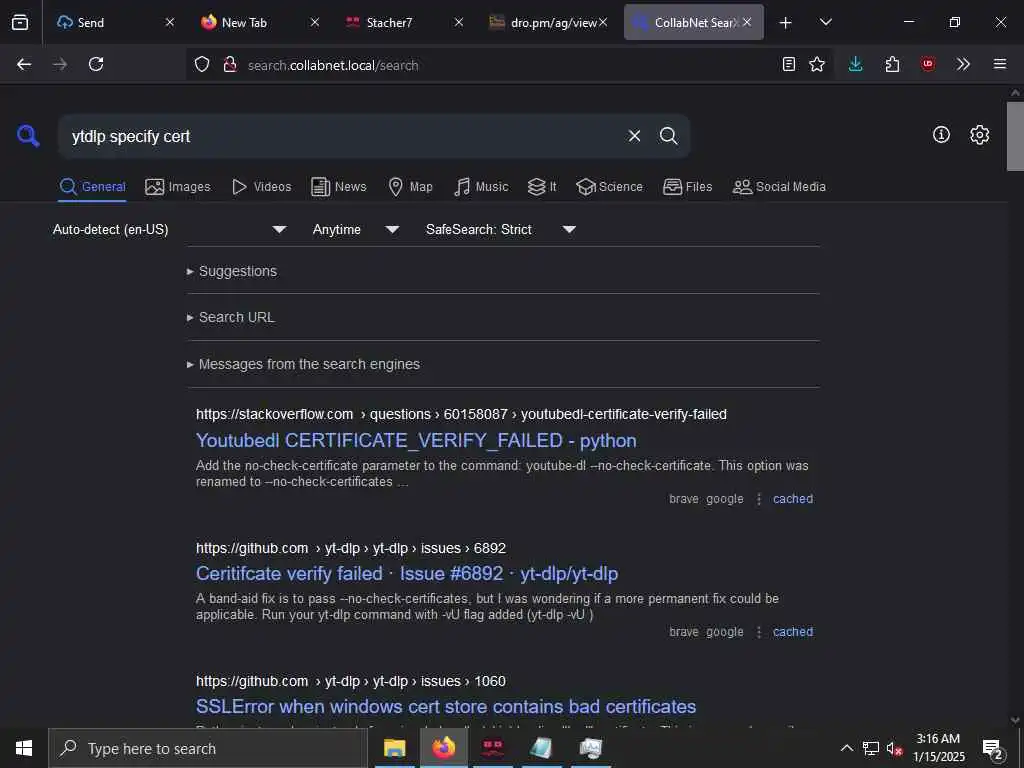Bookmark this page with star

coord(817,64)
